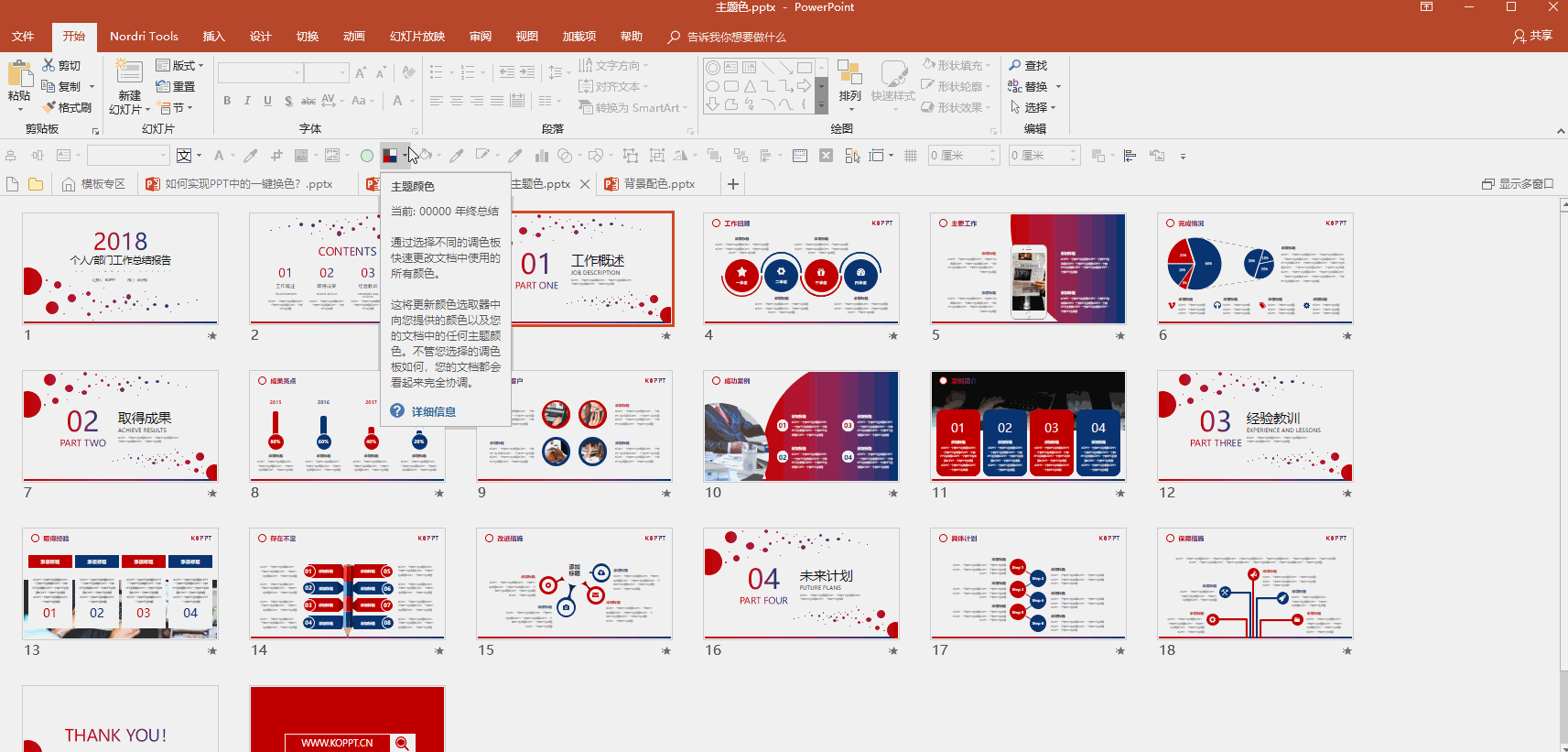This screenshot has width=1568, height=752.
Task: Open a new tab with the plus button
Action: tap(733, 184)
